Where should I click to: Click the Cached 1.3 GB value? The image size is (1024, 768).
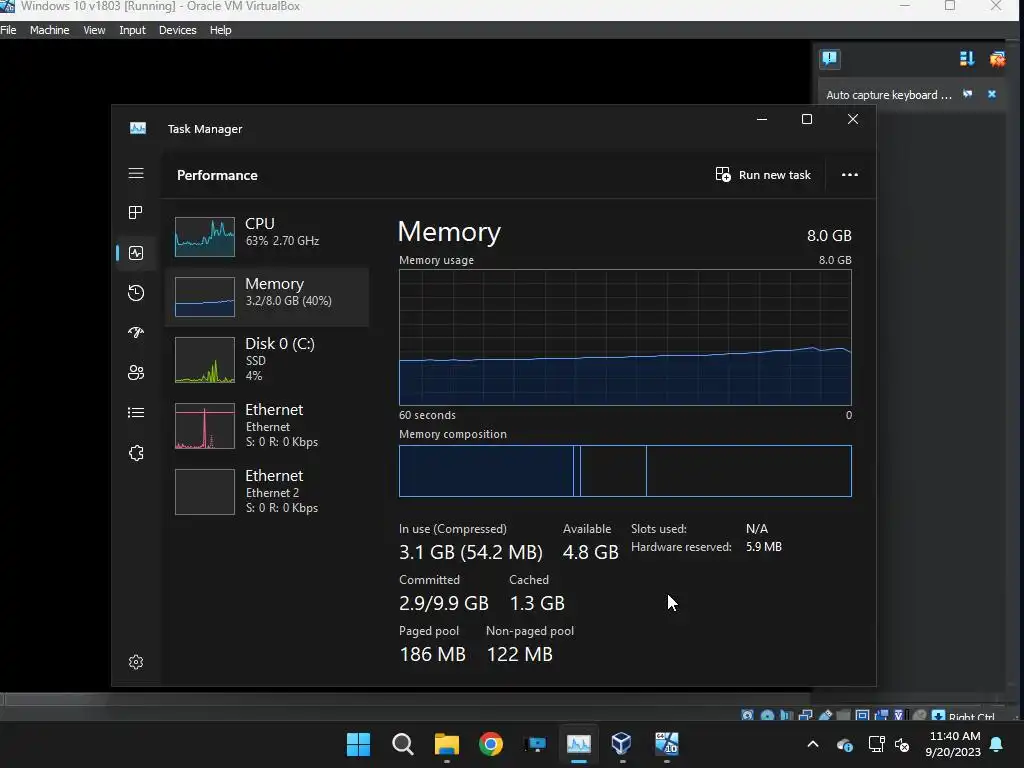pos(537,603)
